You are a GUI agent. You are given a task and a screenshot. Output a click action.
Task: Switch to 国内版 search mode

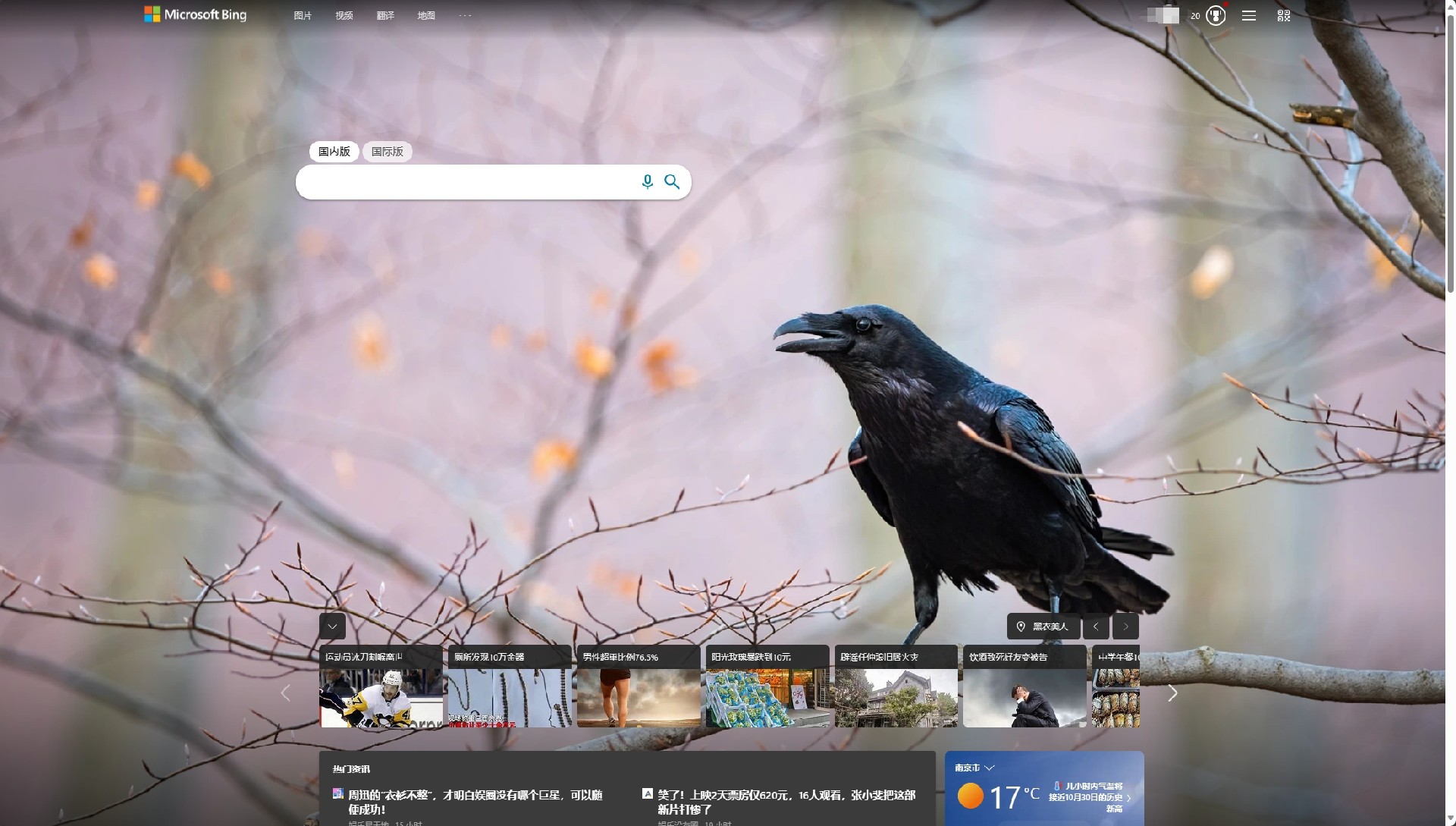coord(334,152)
